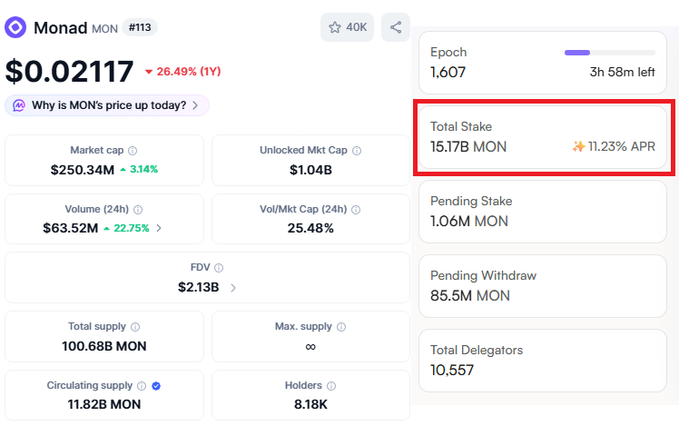Click the epoch number 1,607
Viewport: 679px width, 426px height.
448,72
